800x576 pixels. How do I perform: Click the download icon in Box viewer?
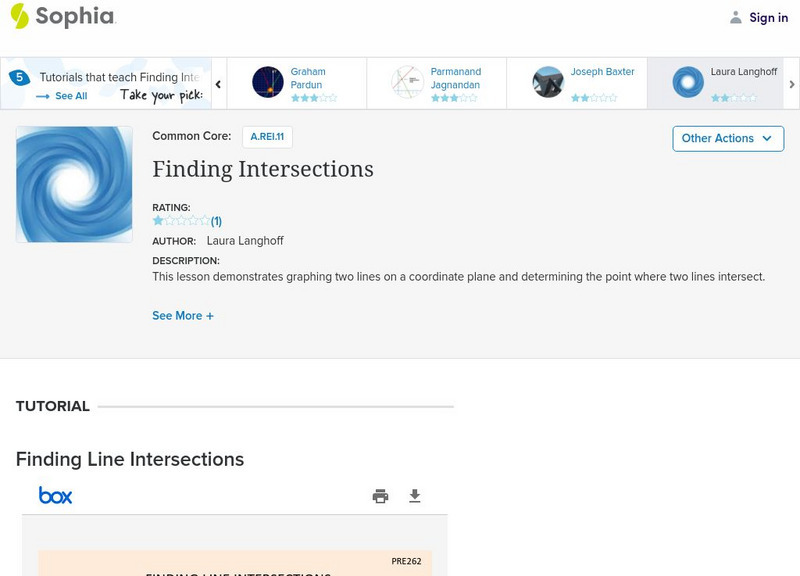point(415,496)
